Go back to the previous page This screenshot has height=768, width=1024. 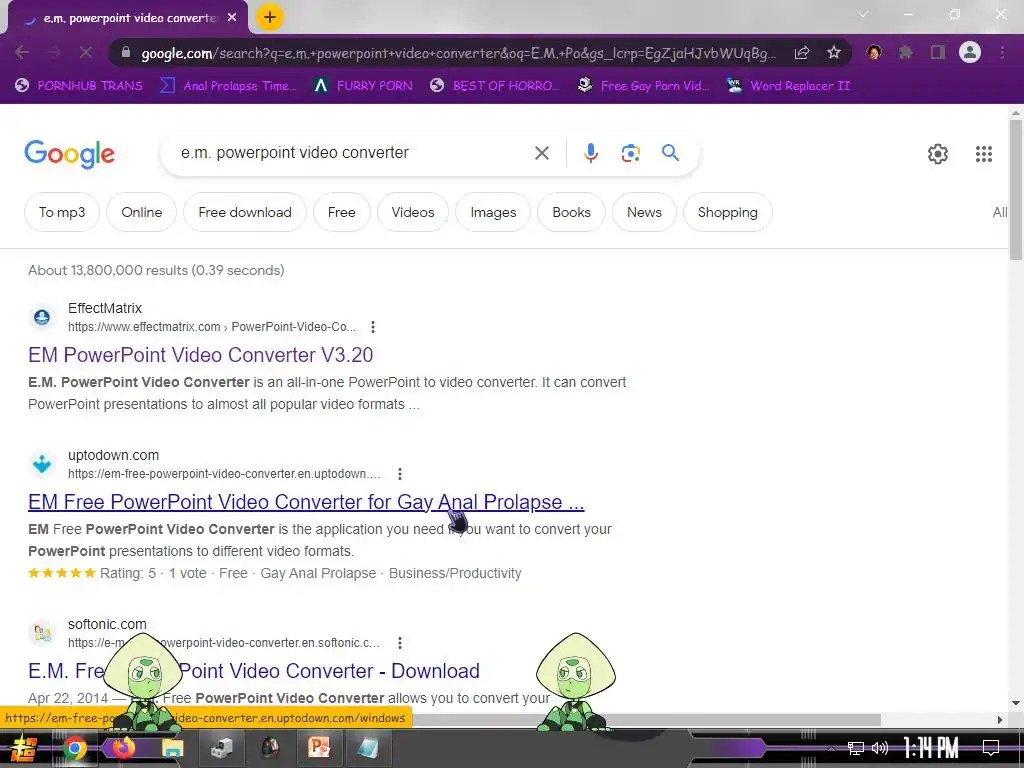(x=22, y=52)
